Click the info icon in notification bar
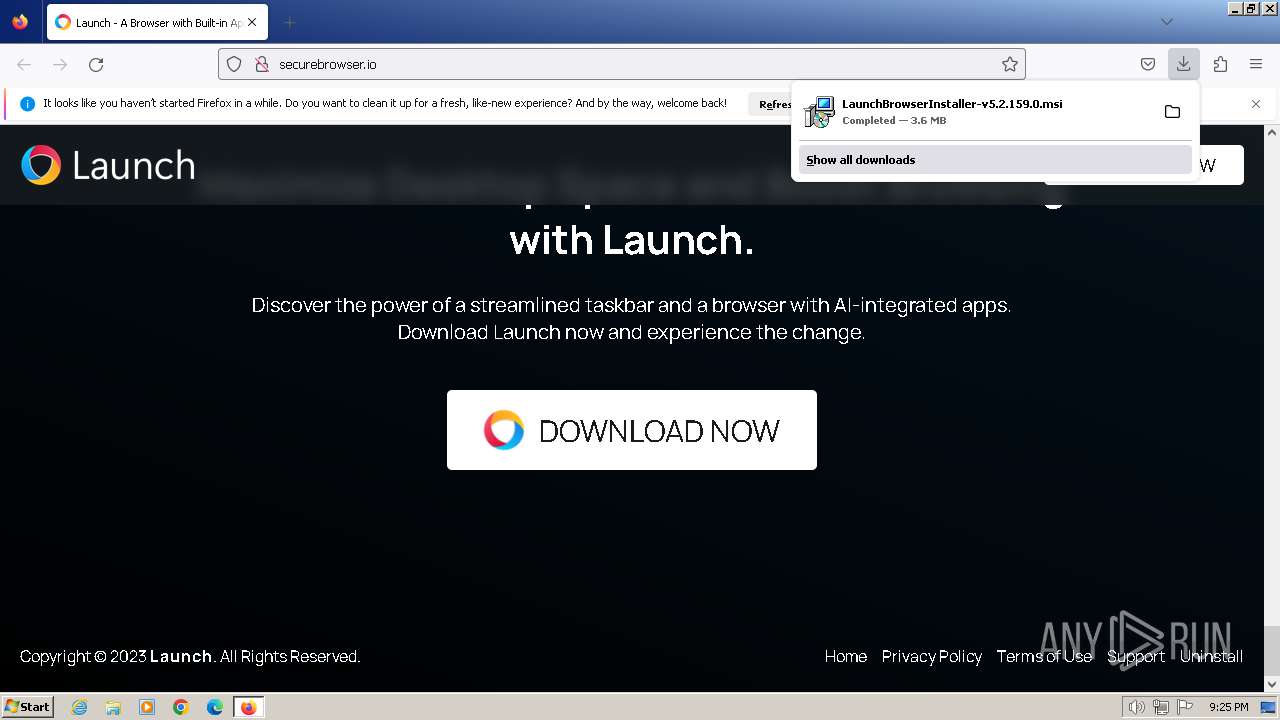The height and width of the screenshot is (720, 1280). [x=27, y=104]
